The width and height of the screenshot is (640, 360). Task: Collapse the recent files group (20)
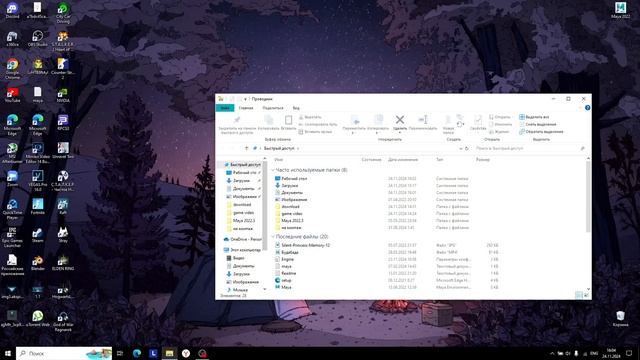[273, 237]
